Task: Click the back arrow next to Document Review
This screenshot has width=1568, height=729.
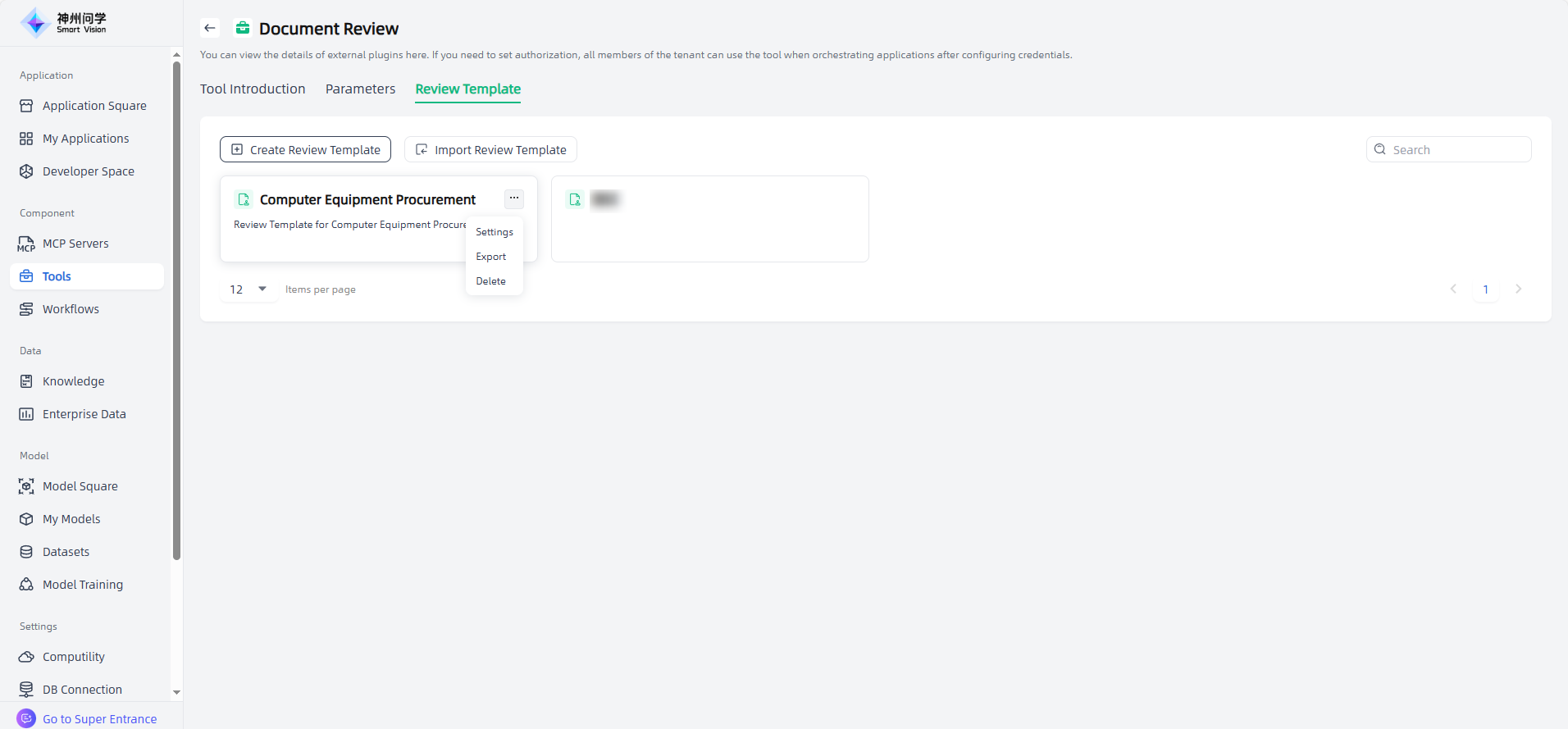Action: coord(210,28)
